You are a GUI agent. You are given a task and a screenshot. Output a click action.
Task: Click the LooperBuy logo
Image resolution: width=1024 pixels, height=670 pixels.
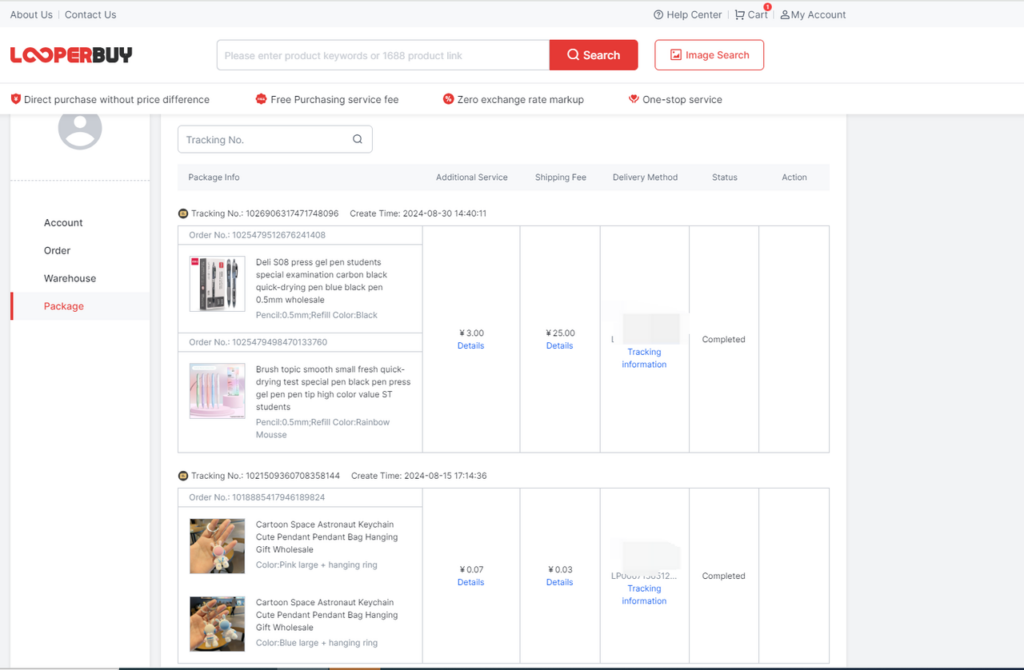[x=70, y=55]
